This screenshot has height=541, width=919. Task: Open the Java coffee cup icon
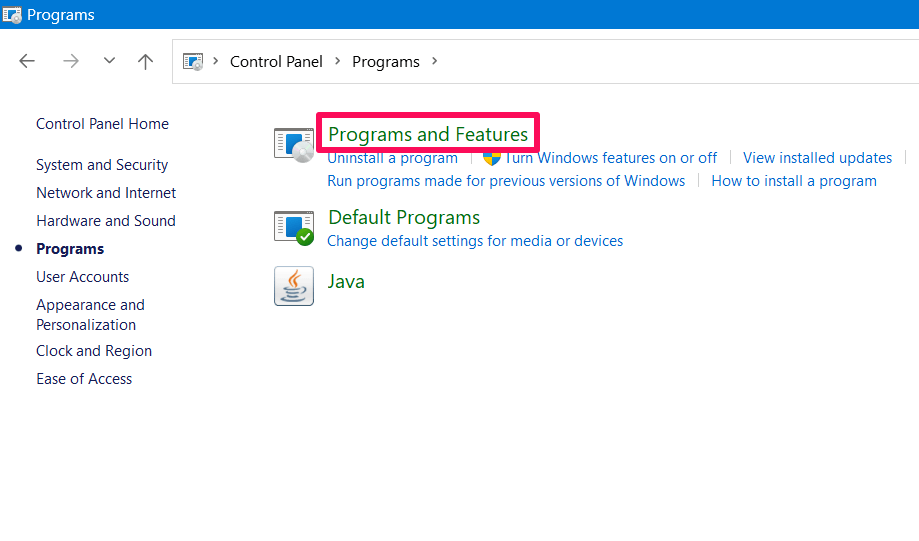point(294,286)
